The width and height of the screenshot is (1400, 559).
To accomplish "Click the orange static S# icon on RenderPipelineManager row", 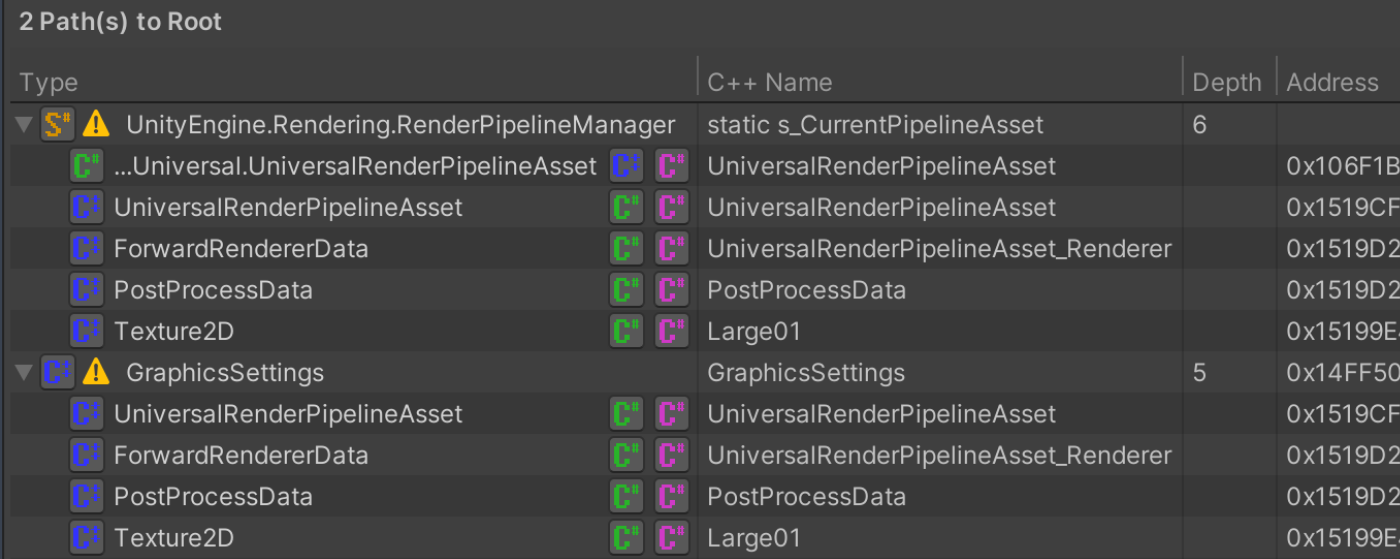I will [x=57, y=124].
